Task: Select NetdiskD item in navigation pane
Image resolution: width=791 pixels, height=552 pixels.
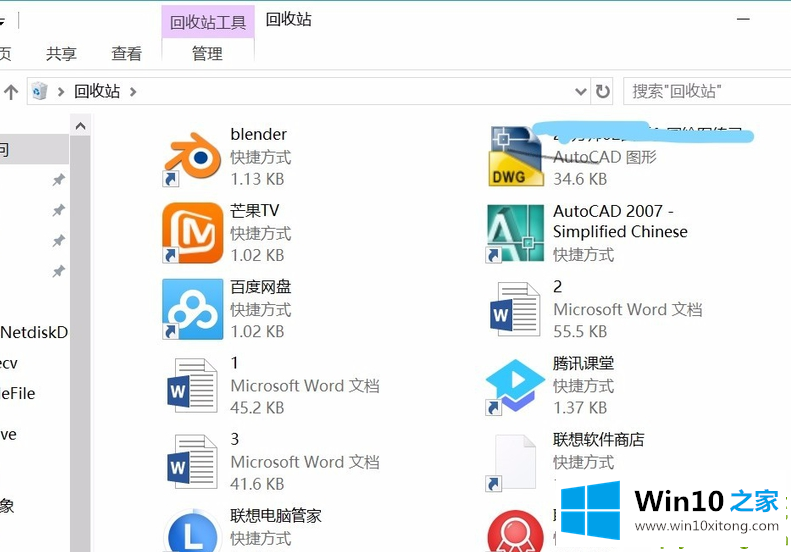Action: tap(34, 333)
